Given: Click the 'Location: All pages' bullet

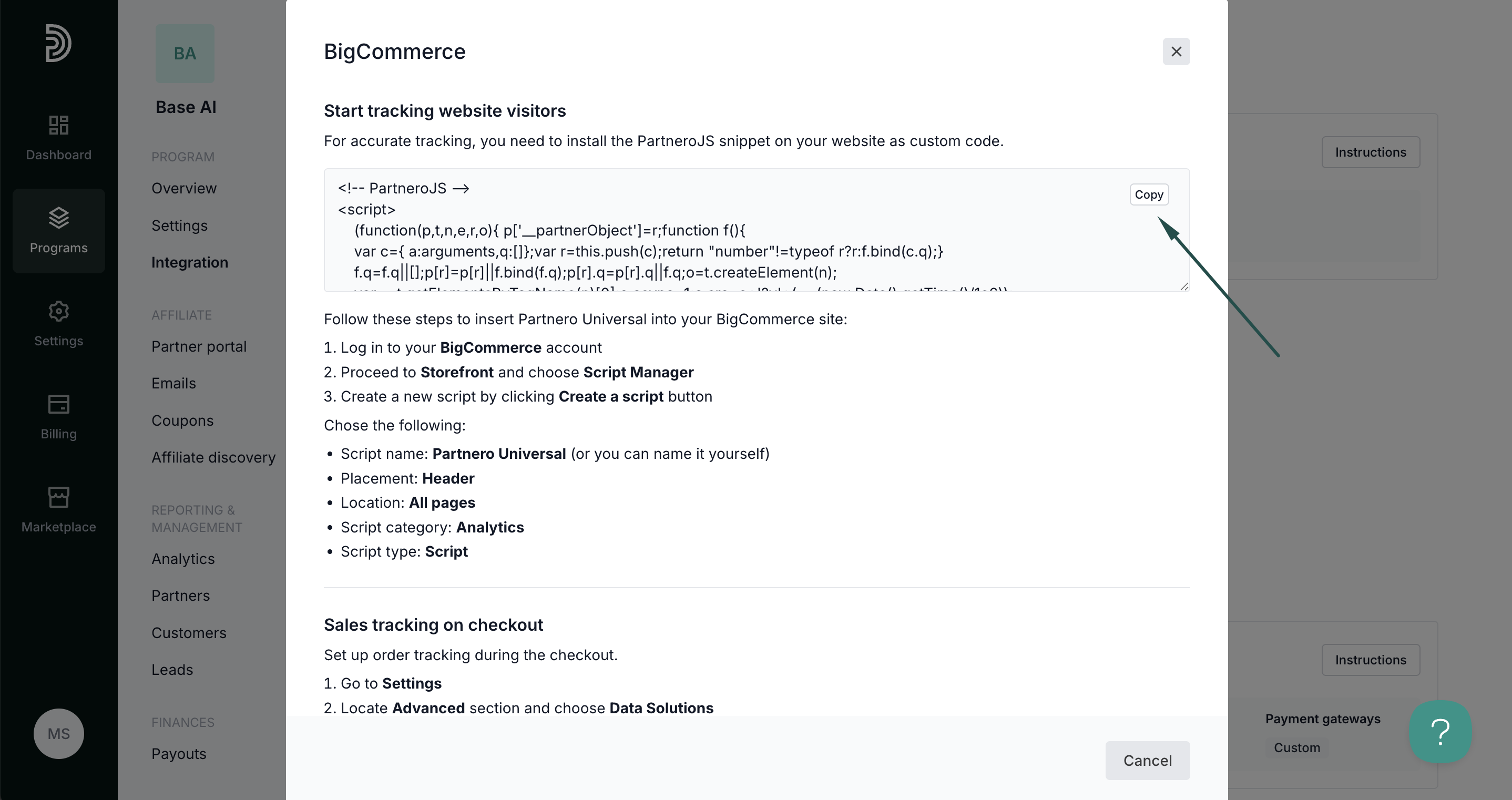Looking at the screenshot, I should click(408, 502).
